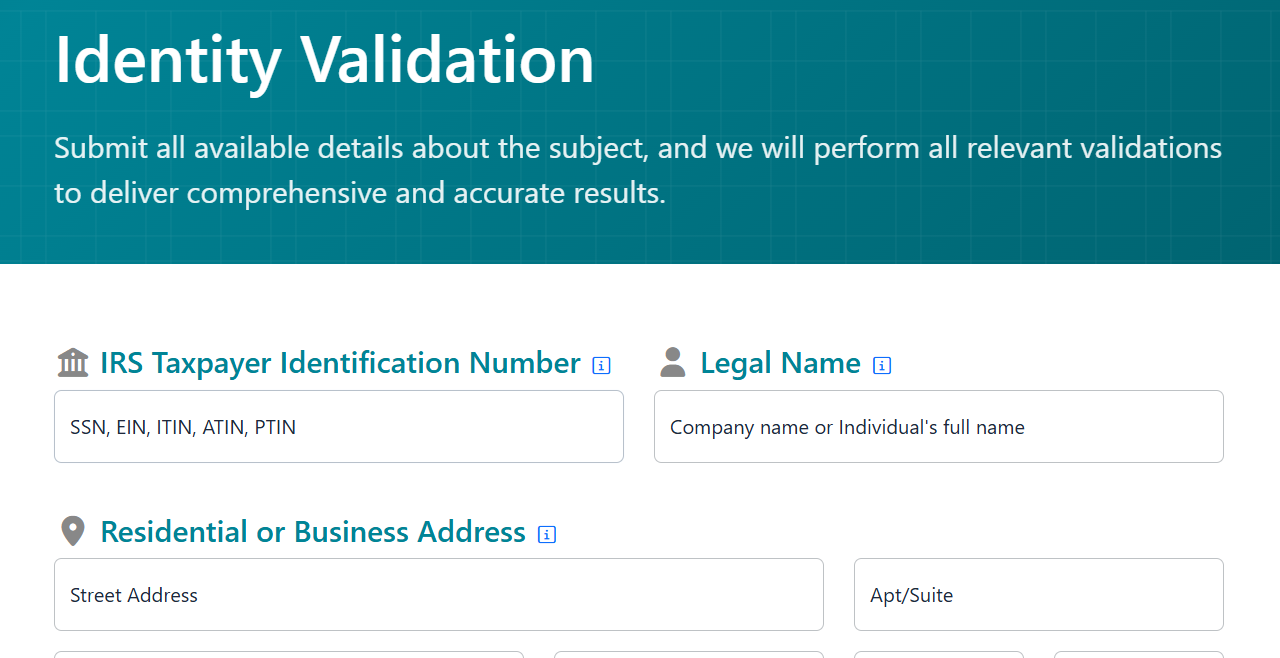Screen dimensions: 1280x658
Task: Click the person icon beside Legal Name
Action: [x=673, y=362]
